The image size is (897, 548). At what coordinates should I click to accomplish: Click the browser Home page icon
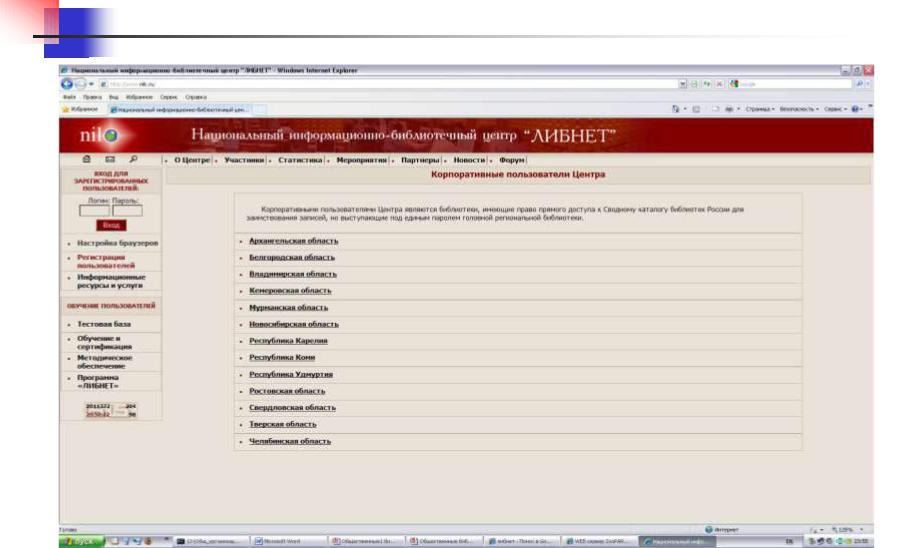click(x=676, y=109)
